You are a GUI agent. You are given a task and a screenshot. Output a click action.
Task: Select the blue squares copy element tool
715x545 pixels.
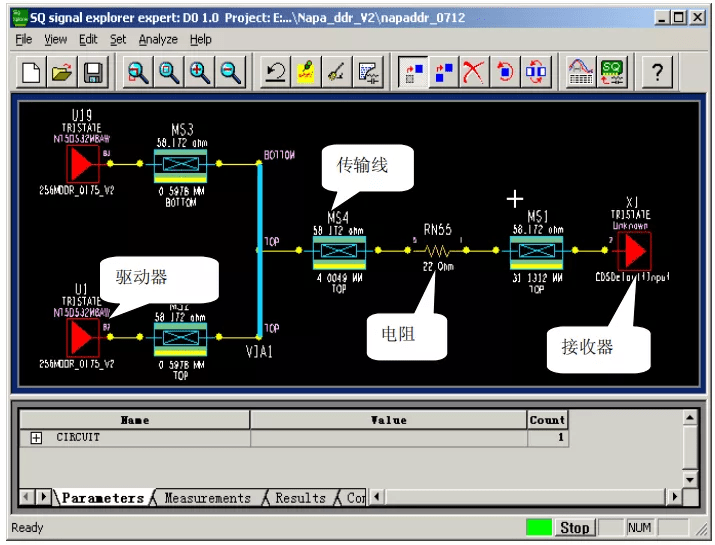444,72
